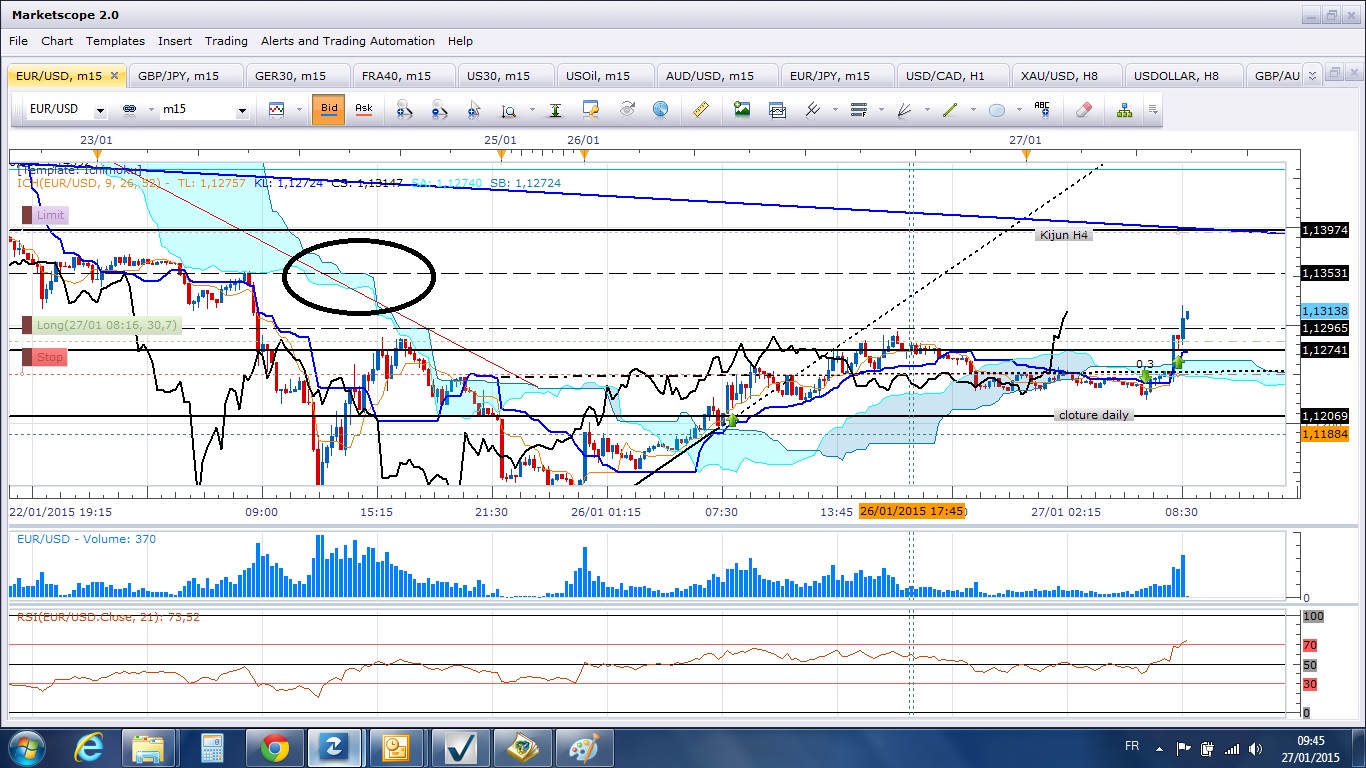Toggle the chart link chain icon
This screenshot has height=768, width=1366.
point(129,110)
